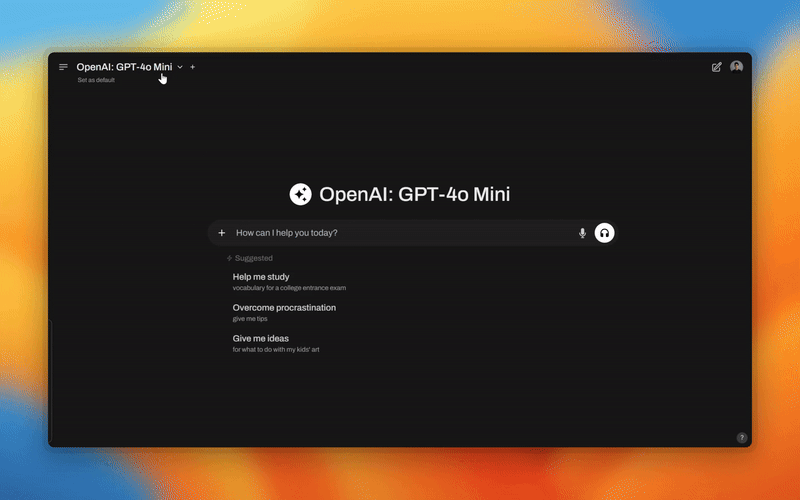Screen dimensions: 800x500
Task: Click the large OpenAI: GPT-4o Mini heading
Action: pos(414,194)
